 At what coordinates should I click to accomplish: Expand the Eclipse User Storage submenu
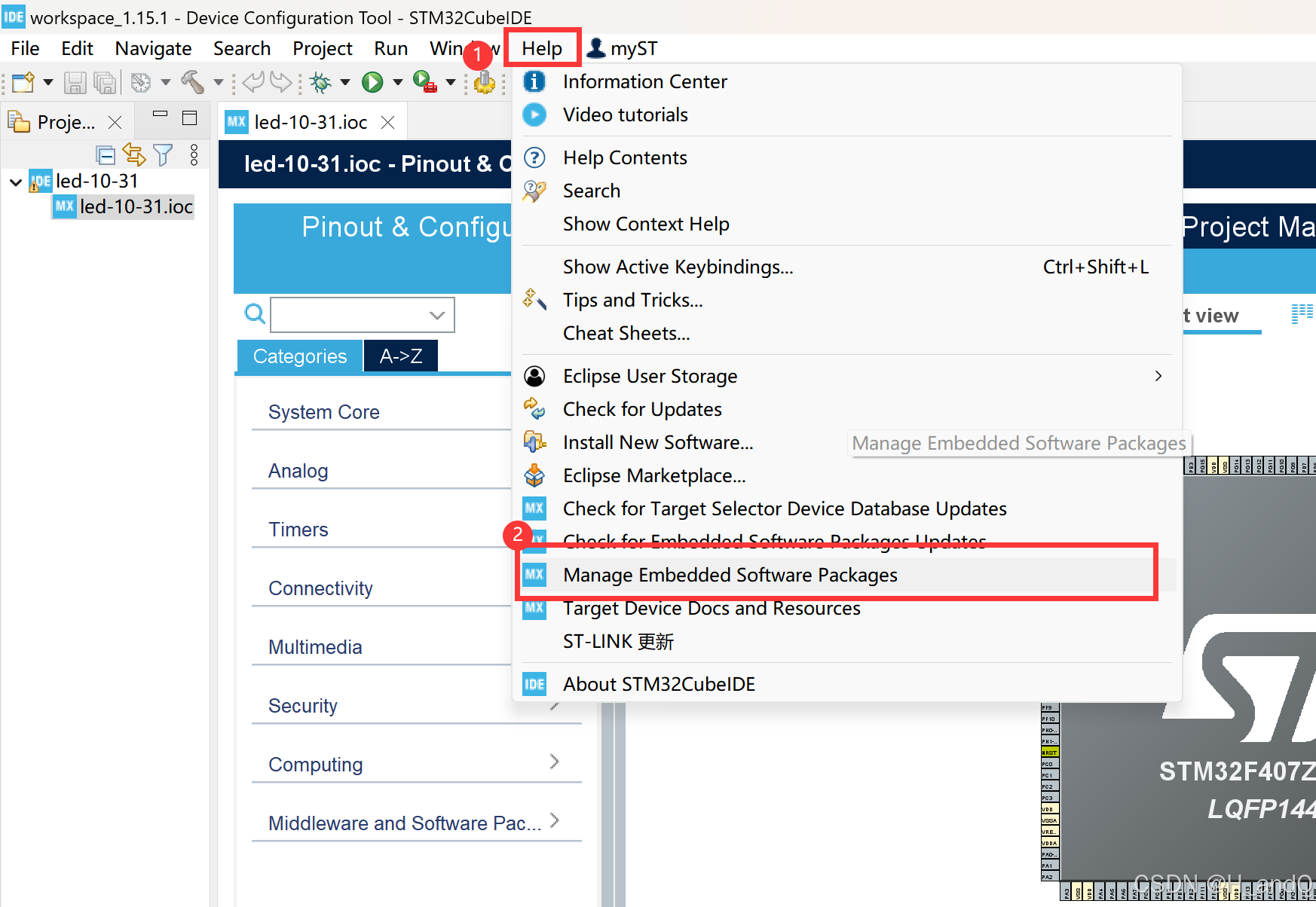click(x=846, y=376)
